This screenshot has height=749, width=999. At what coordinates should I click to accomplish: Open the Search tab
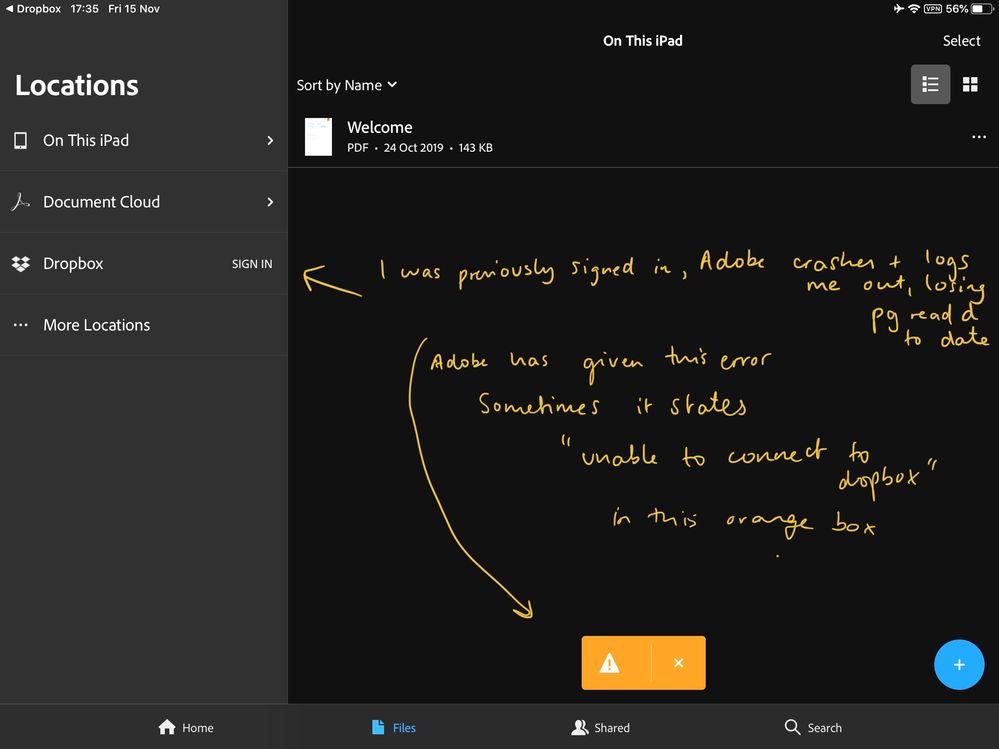click(813, 728)
